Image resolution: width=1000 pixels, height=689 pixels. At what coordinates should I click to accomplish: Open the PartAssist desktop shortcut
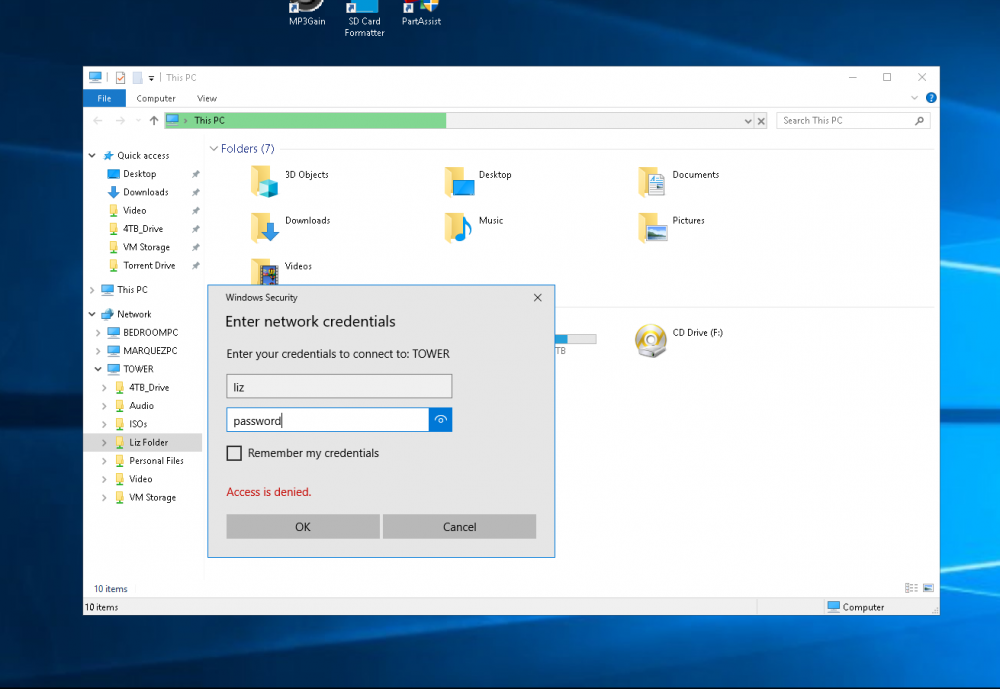[x=421, y=13]
